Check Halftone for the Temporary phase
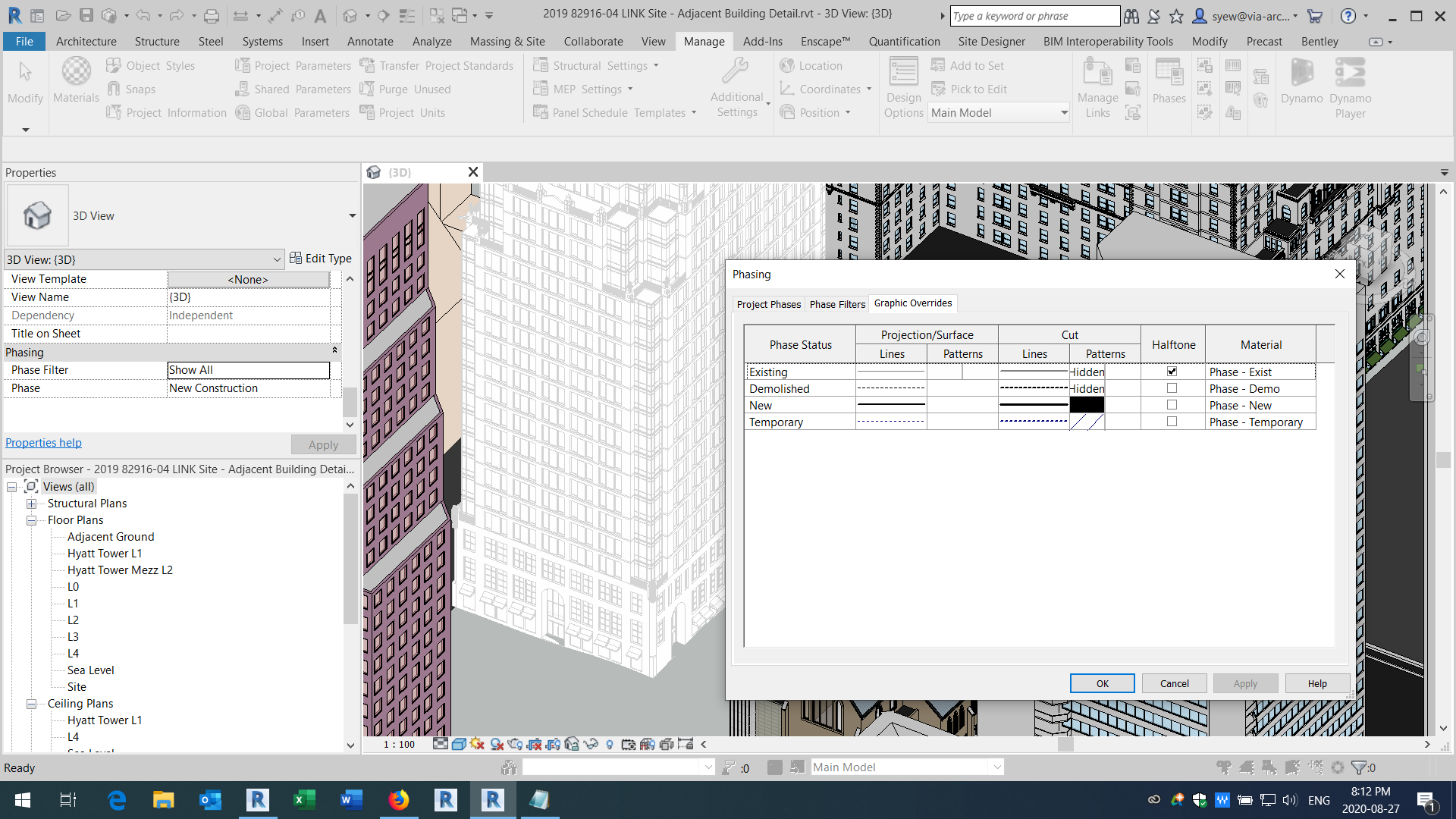This screenshot has width=1456, height=819. [1172, 422]
